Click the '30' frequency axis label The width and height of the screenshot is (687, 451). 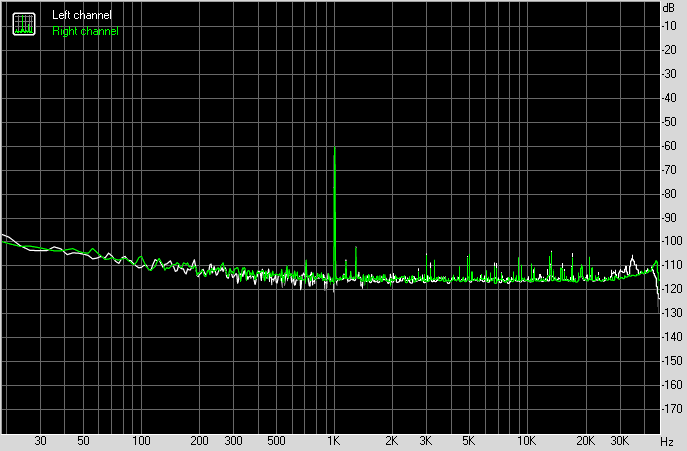[x=40, y=441]
